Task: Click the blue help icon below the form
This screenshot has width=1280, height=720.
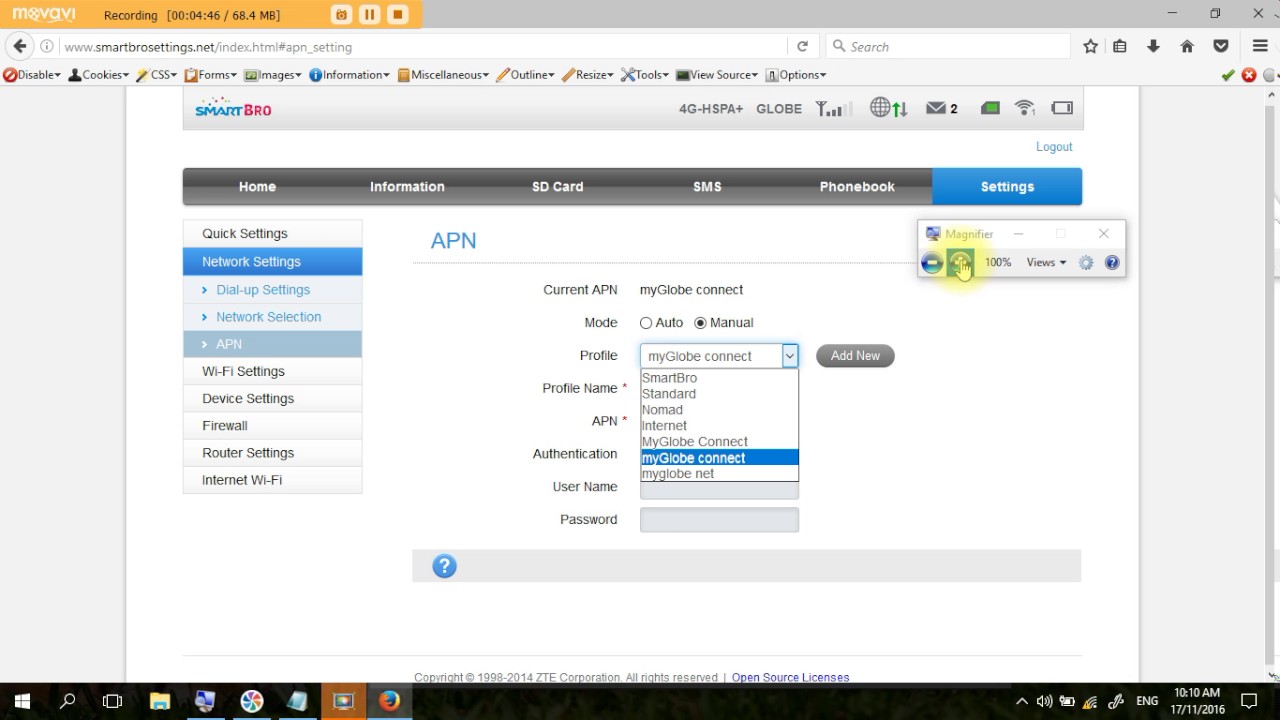Action: (x=444, y=566)
